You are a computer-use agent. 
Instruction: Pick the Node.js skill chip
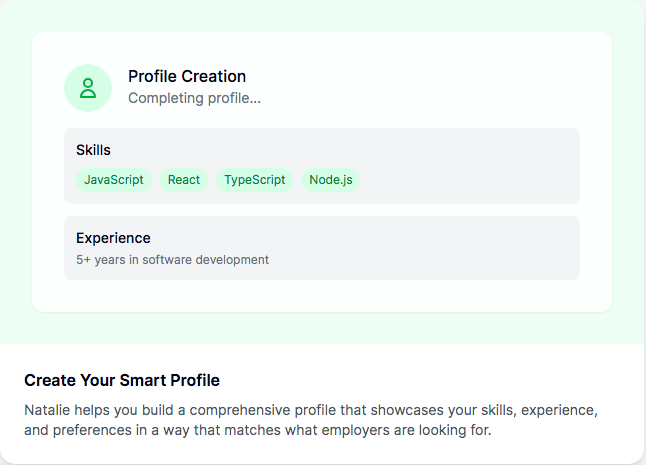click(x=330, y=180)
